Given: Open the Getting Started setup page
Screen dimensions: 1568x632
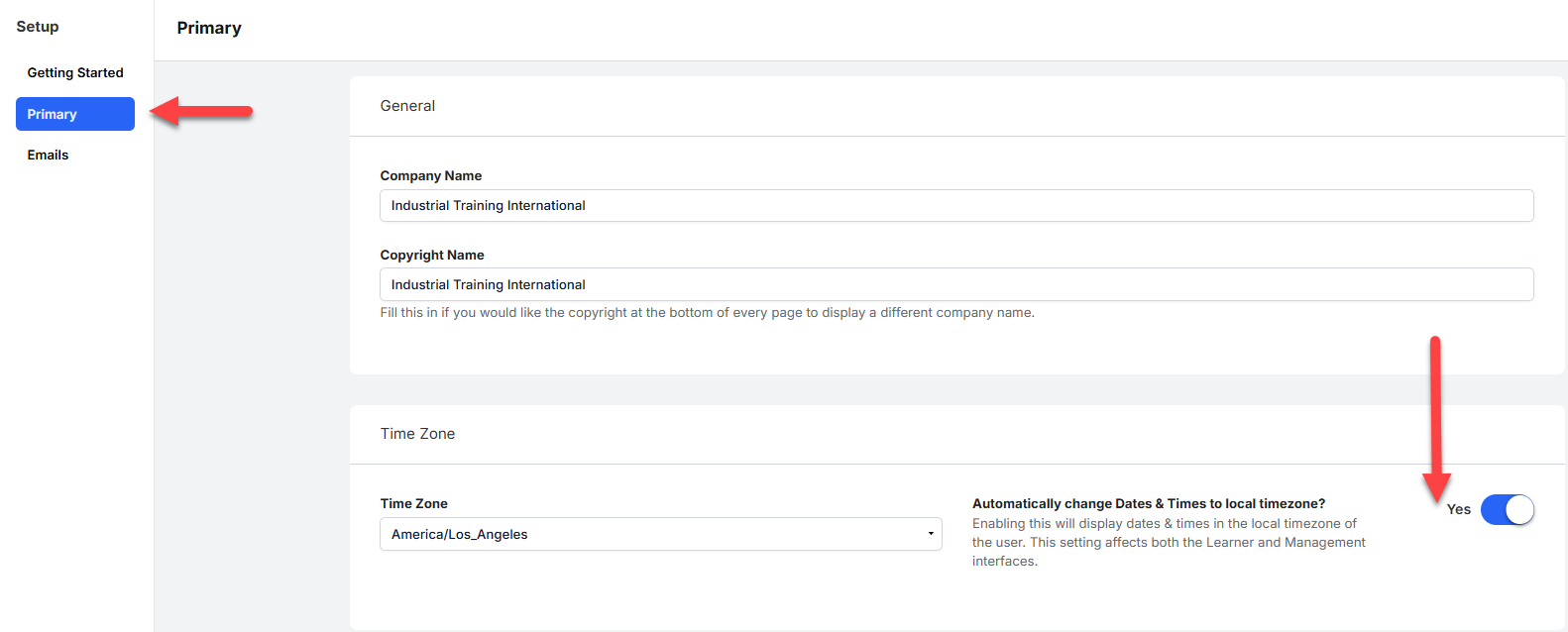Looking at the screenshot, I should [x=75, y=72].
